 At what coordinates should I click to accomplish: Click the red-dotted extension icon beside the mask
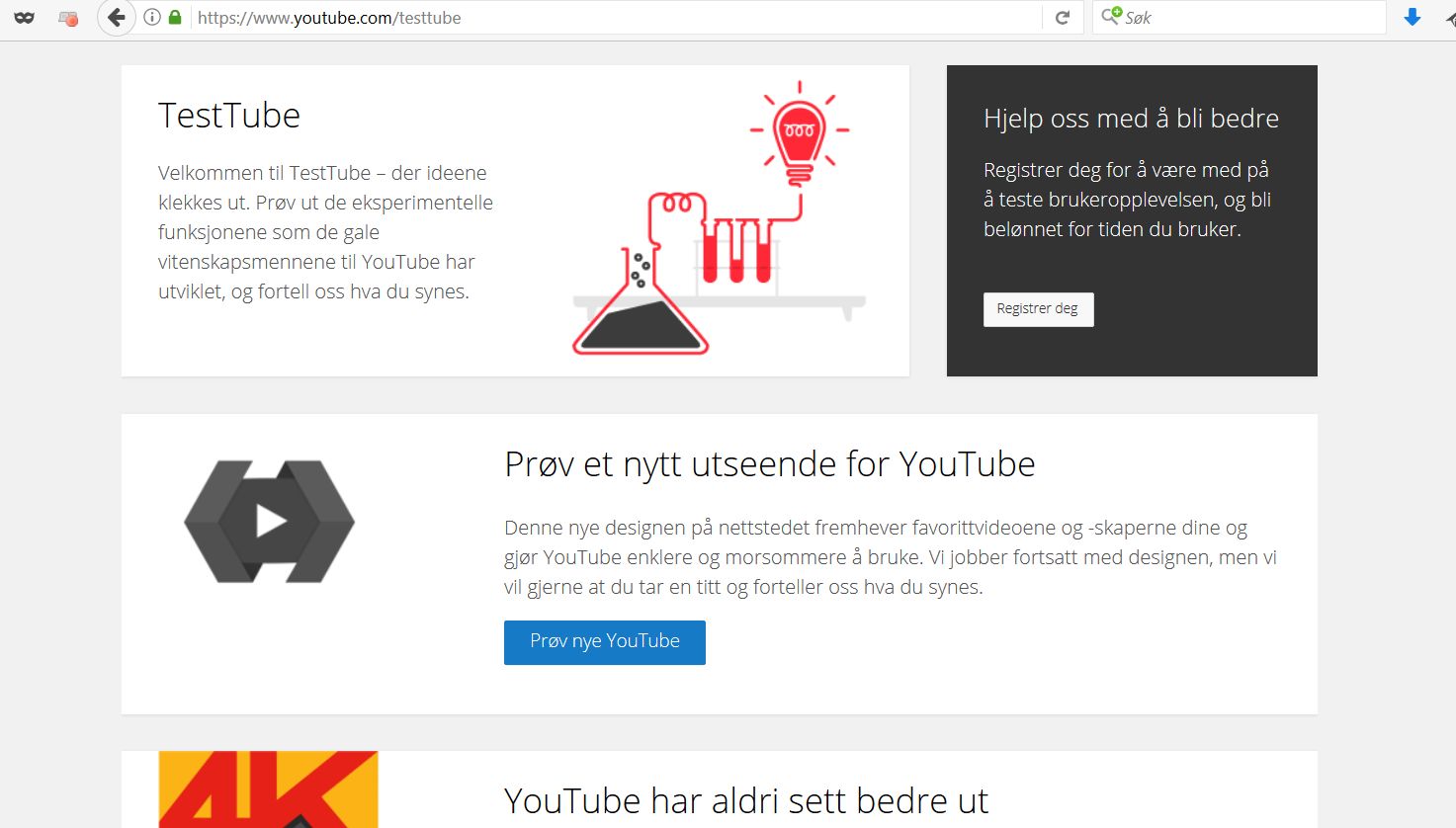point(68,18)
